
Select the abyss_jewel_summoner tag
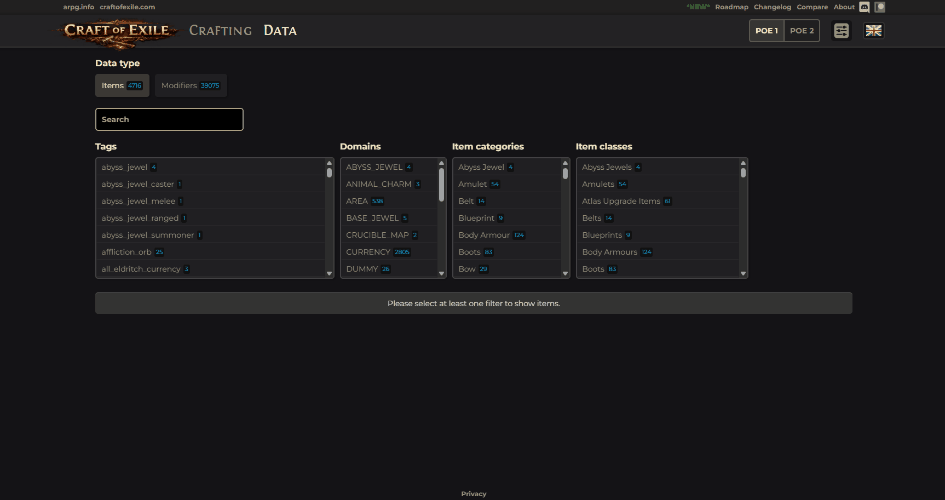point(210,235)
